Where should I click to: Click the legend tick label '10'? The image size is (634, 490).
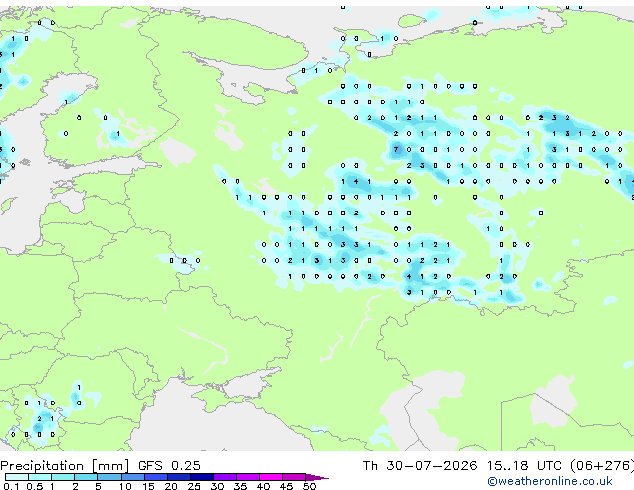125,486
